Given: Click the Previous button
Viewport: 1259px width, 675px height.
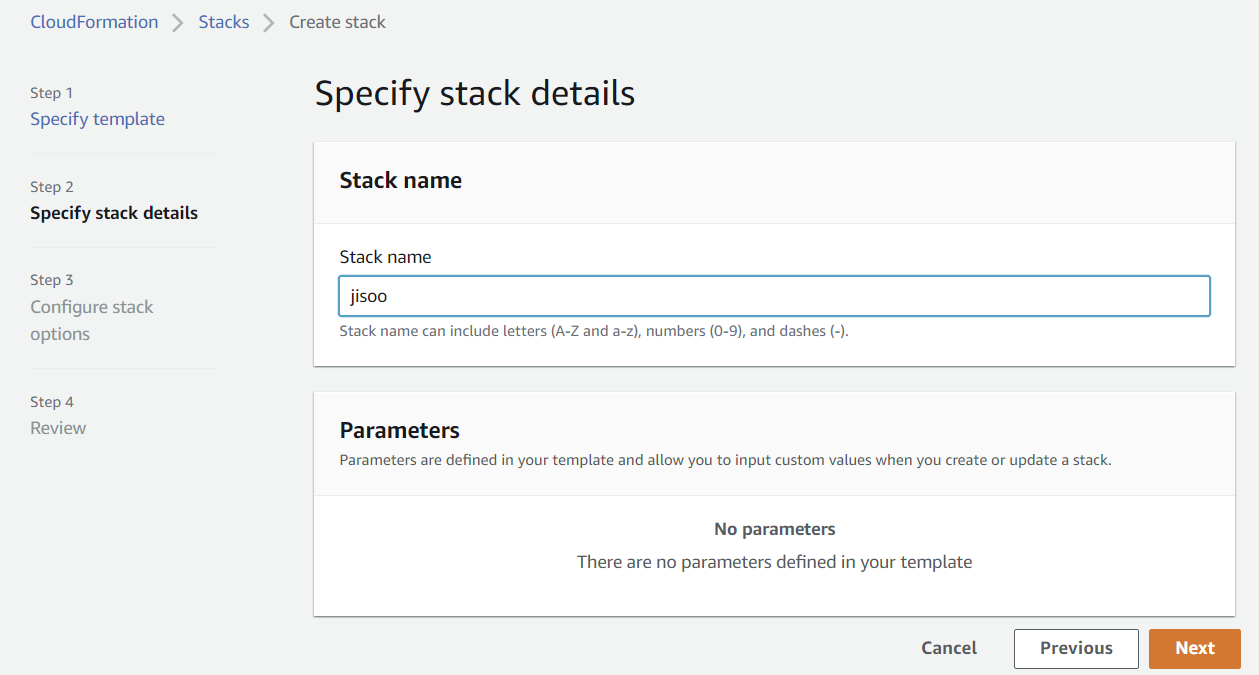Looking at the screenshot, I should [x=1076, y=648].
